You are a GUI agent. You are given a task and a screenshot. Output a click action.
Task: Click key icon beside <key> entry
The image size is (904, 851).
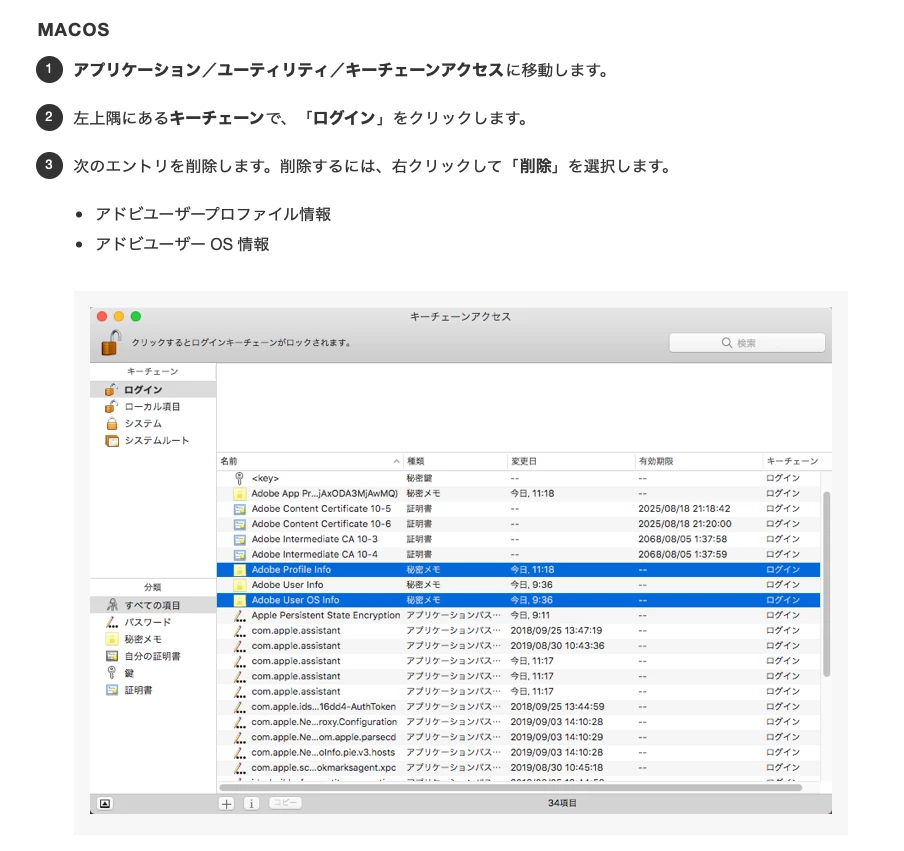coord(239,478)
